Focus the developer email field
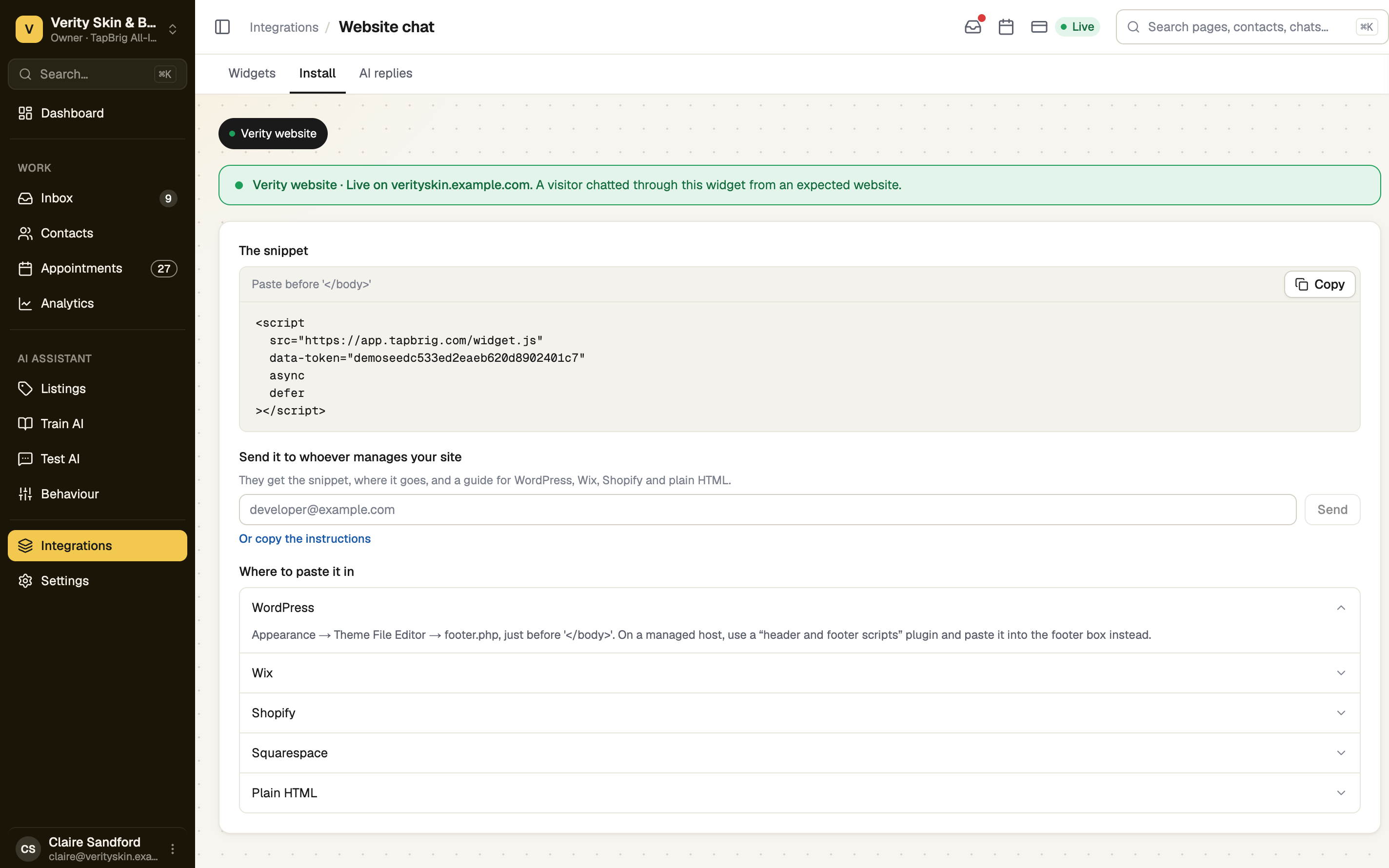The image size is (1389, 868). click(767, 510)
